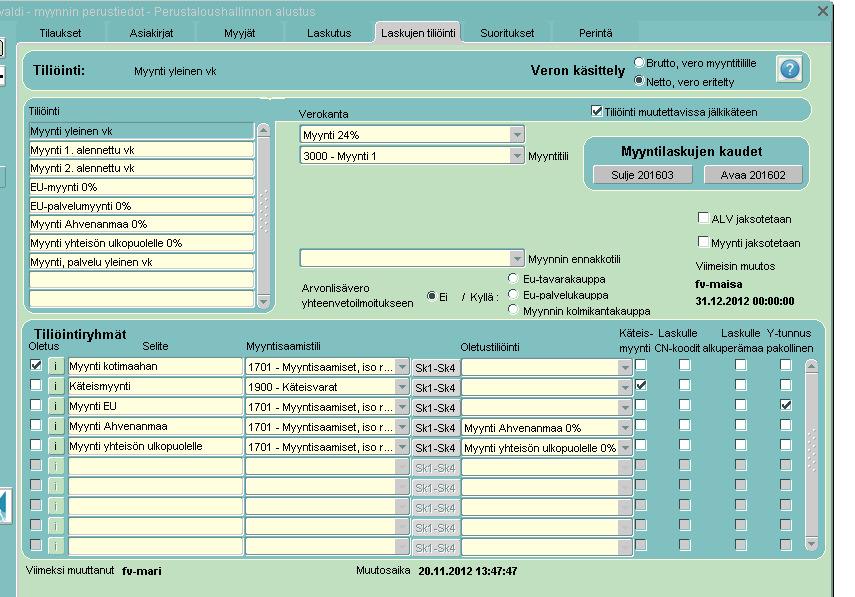
Task: Click Selite field Myynti EU
Action: click(x=155, y=407)
